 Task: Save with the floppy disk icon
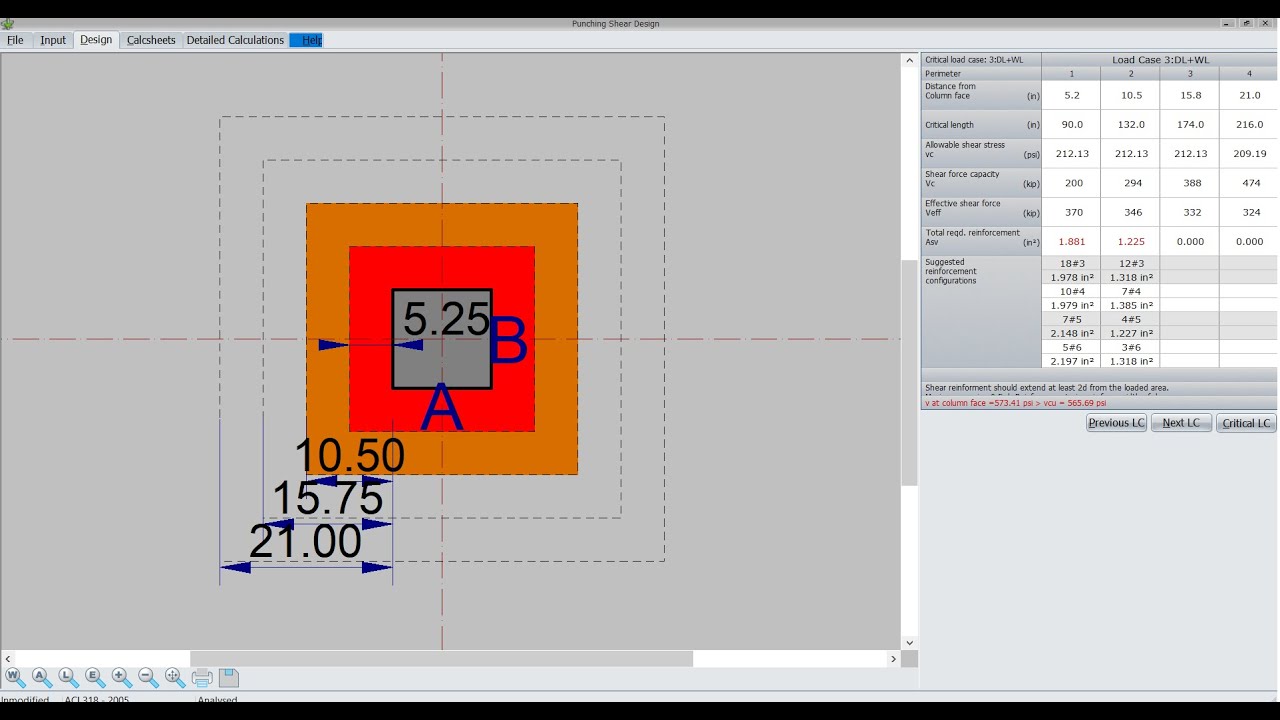(229, 677)
